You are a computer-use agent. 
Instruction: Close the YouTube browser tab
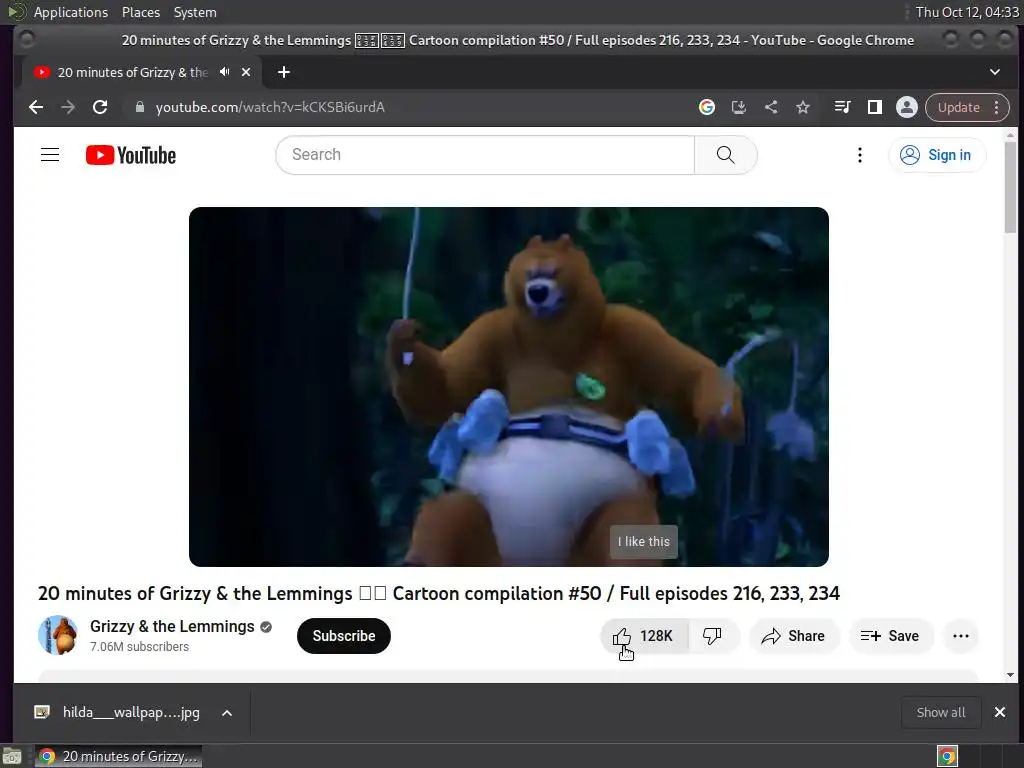tap(246, 72)
